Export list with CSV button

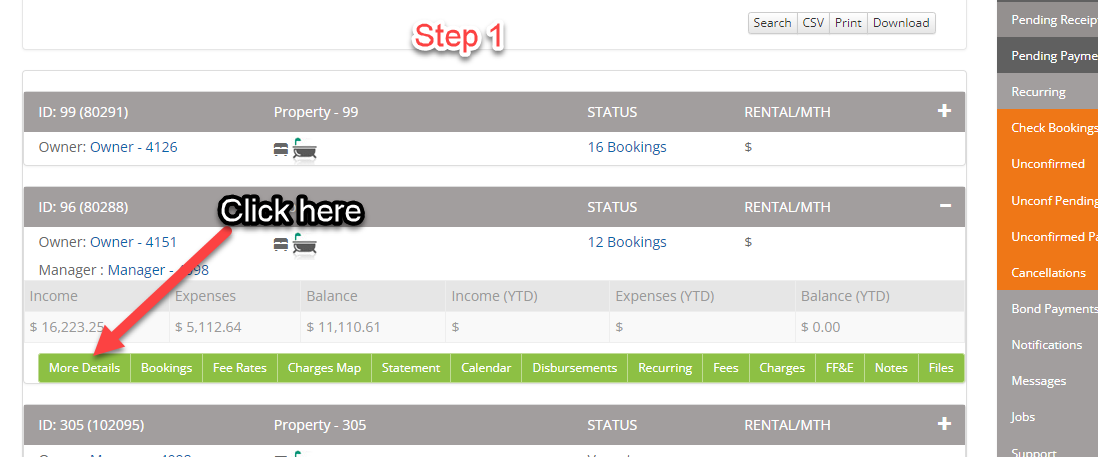(813, 23)
